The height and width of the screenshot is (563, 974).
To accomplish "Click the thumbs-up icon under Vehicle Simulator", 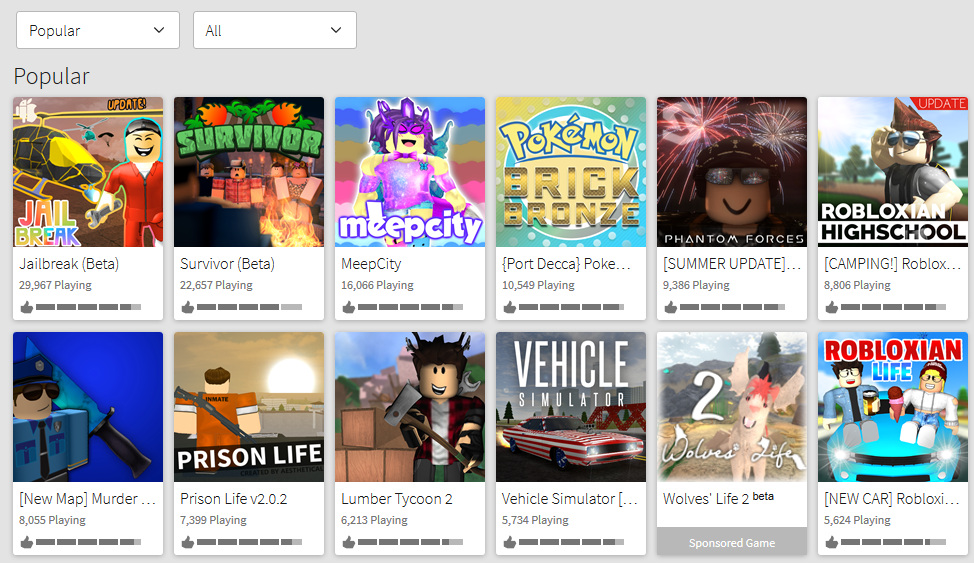I will tap(510, 542).
